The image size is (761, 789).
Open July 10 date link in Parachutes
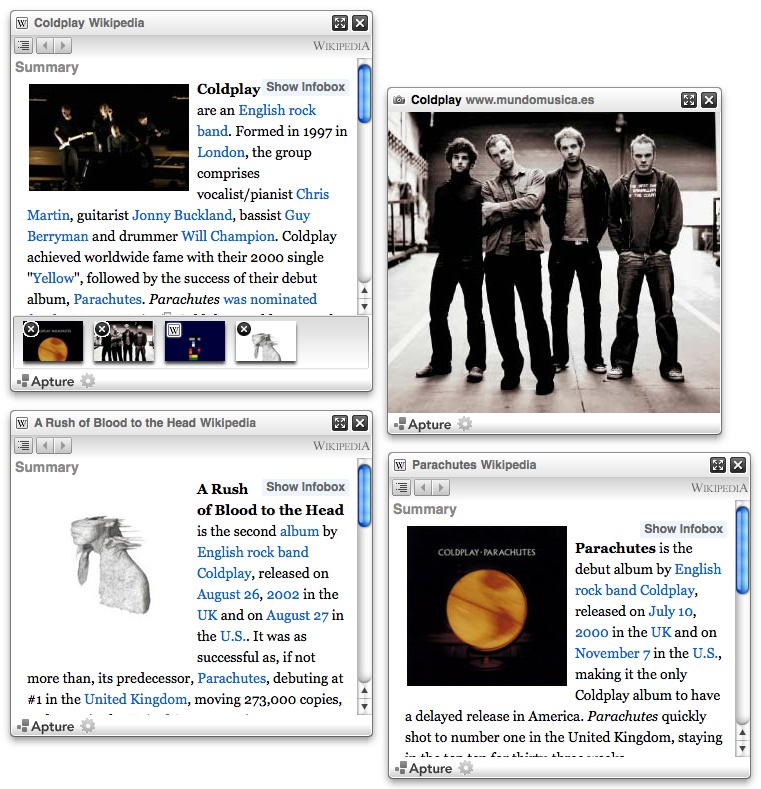[671, 611]
